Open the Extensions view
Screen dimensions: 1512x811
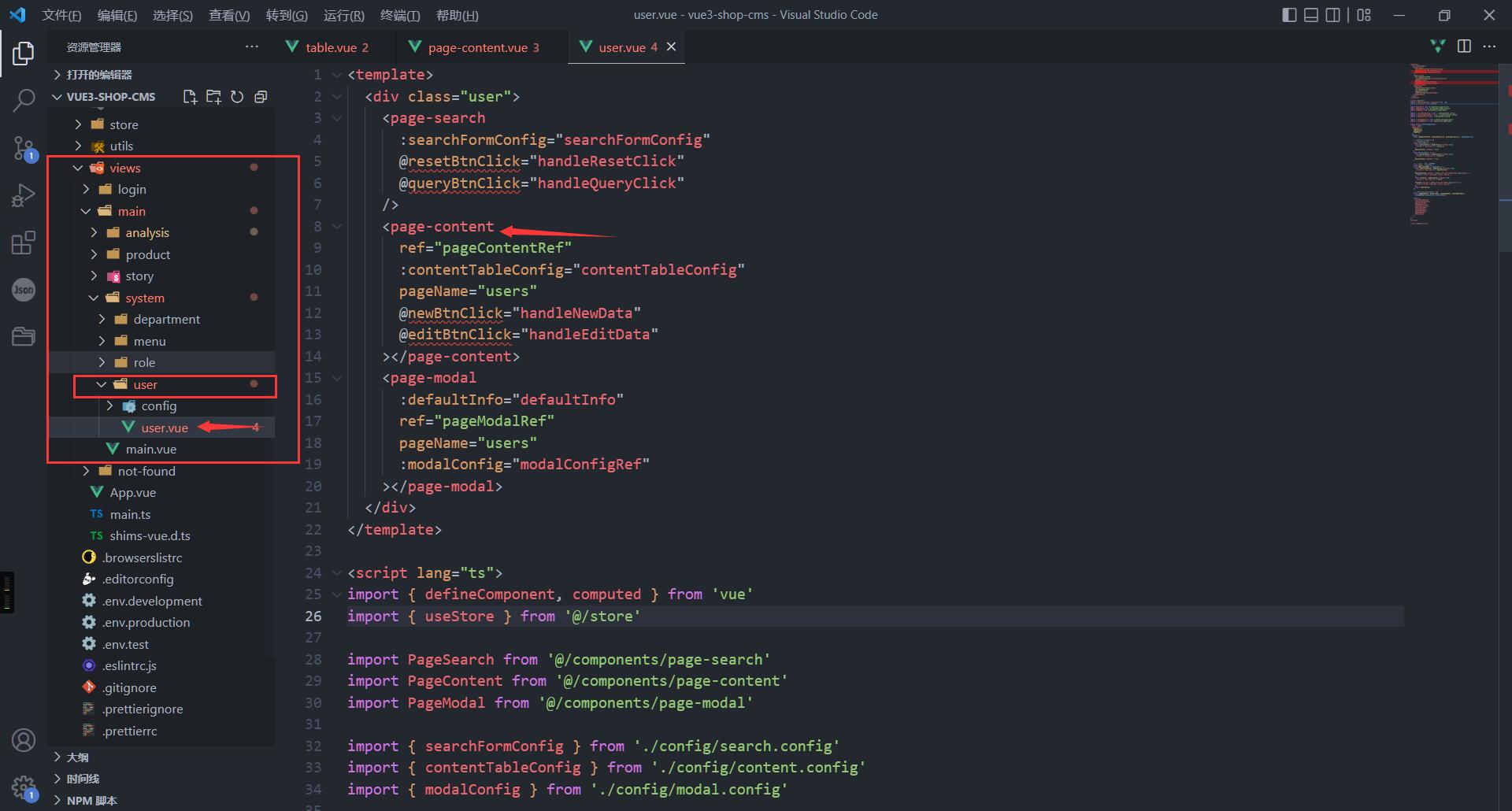(24, 243)
